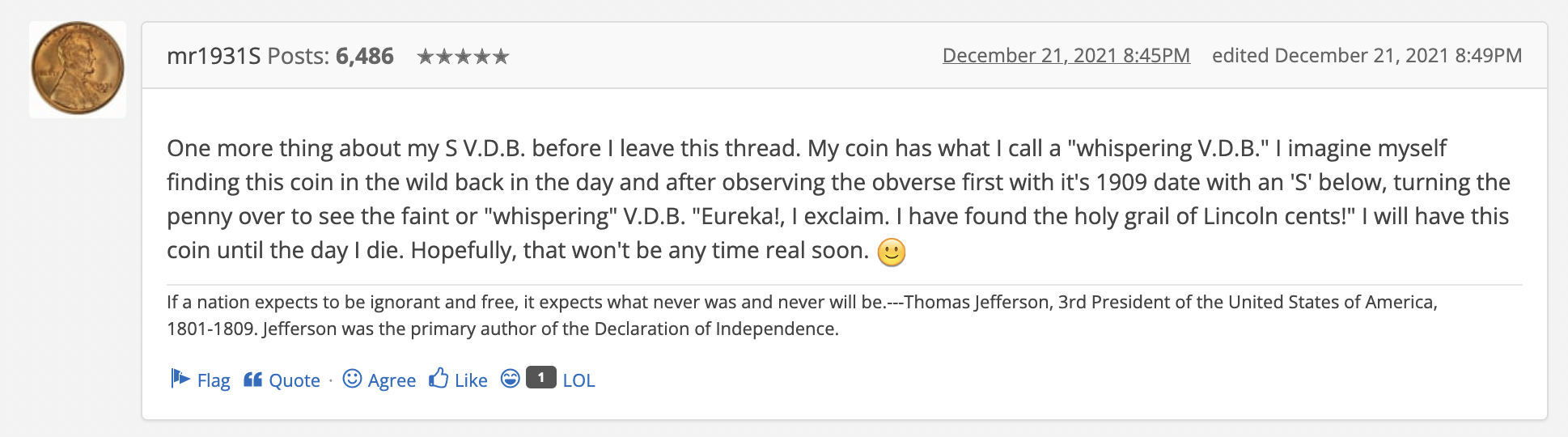Click the yellow smiley emoji in post
The width and height of the screenshot is (1568, 437).
tap(892, 252)
